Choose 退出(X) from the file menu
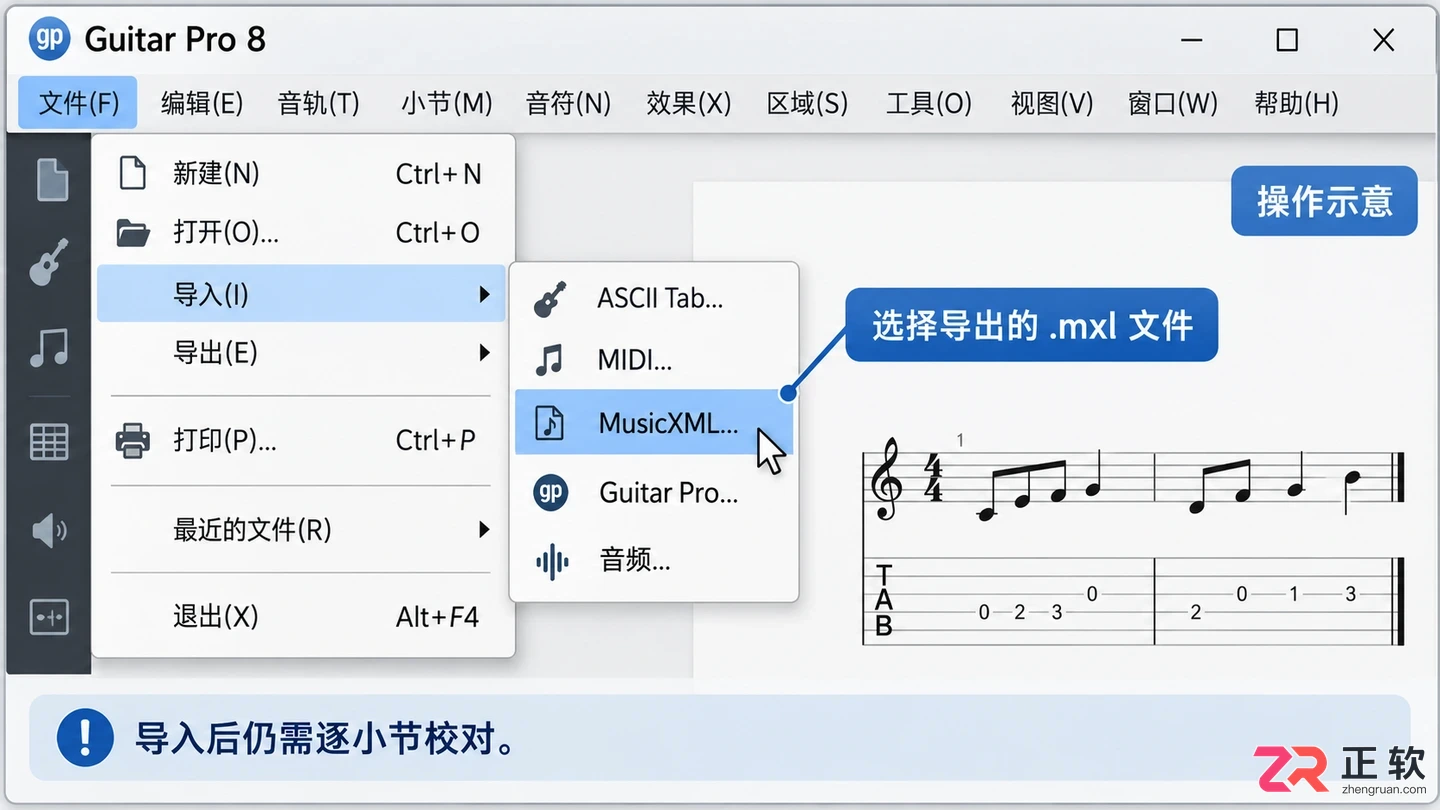1440x810 pixels. point(303,616)
